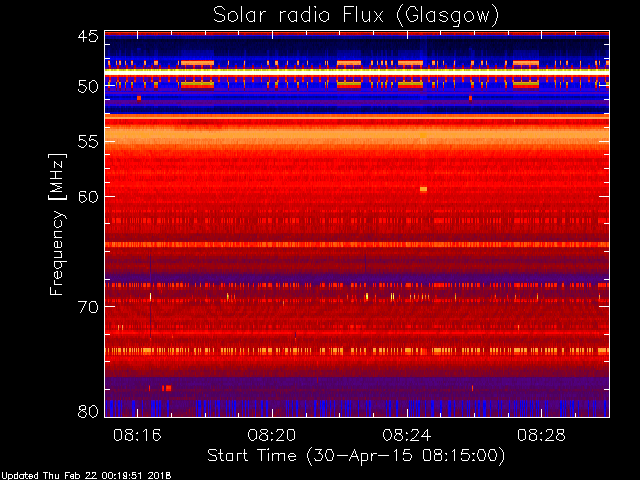Click the 'Updated Thu Feb 22 00:19:51 2018' timestamp
The height and width of the screenshot is (480, 640).
click(x=86, y=476)
